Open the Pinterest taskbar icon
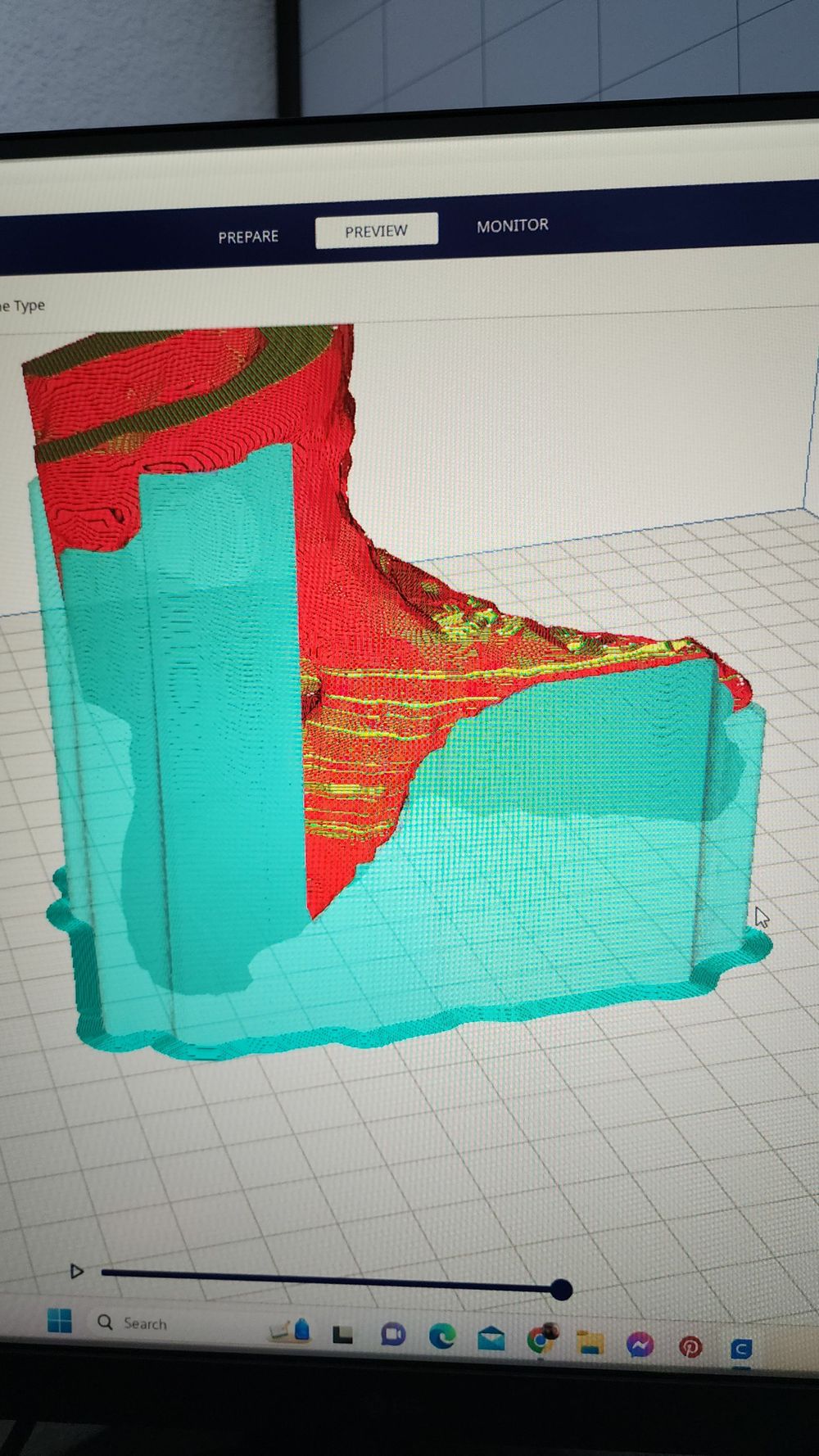819x1456 pixels. [x=690, y=1346]
